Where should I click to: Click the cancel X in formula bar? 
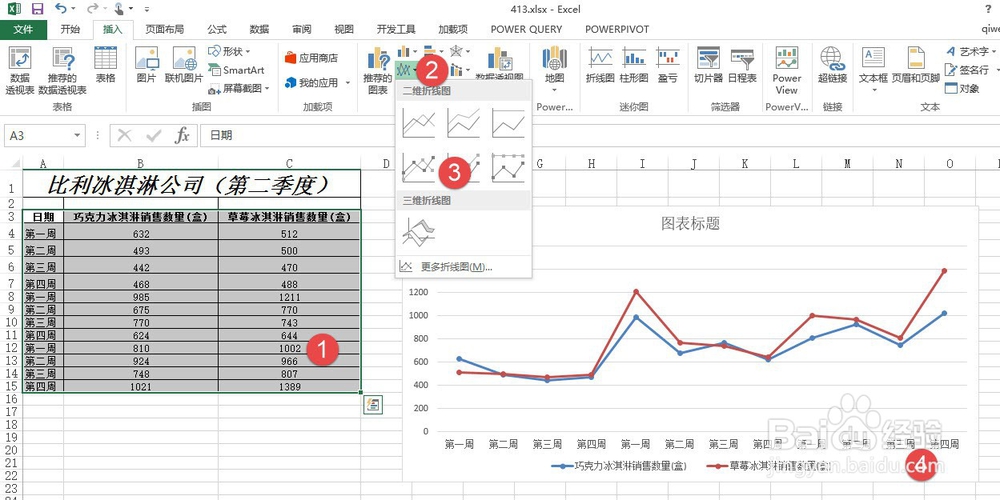[x=125, y=135]
